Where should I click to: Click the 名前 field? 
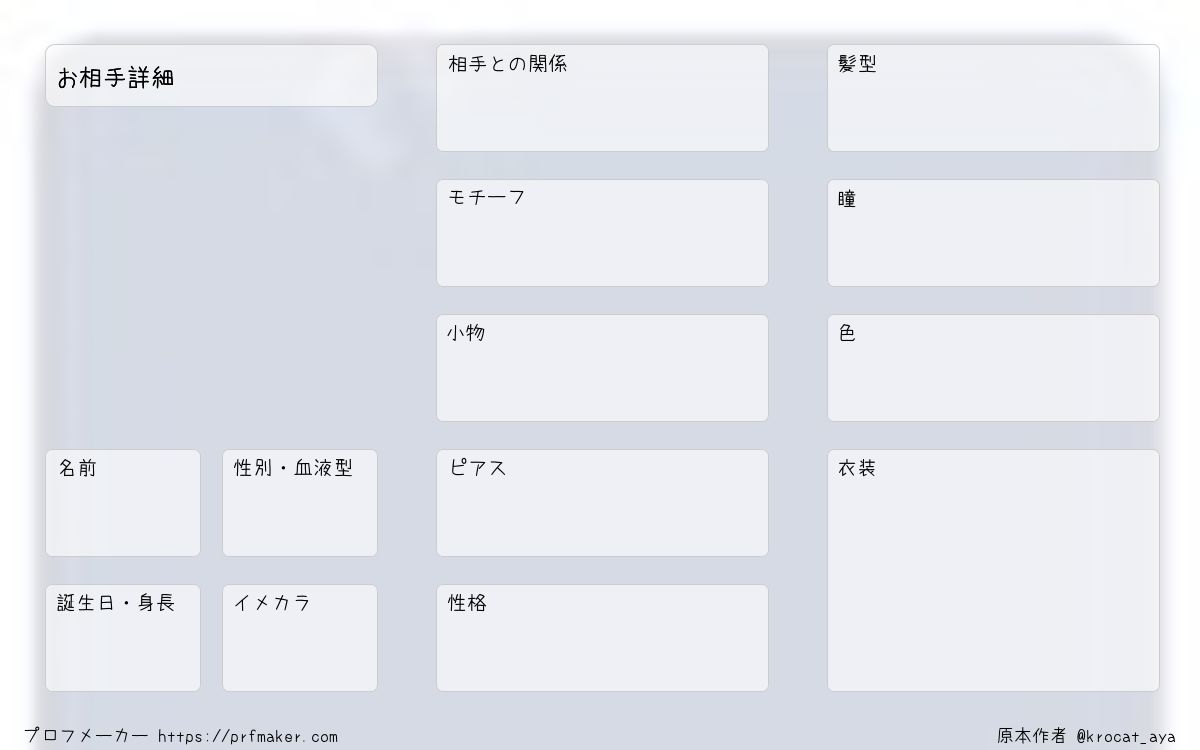click(x=123, y=503)
